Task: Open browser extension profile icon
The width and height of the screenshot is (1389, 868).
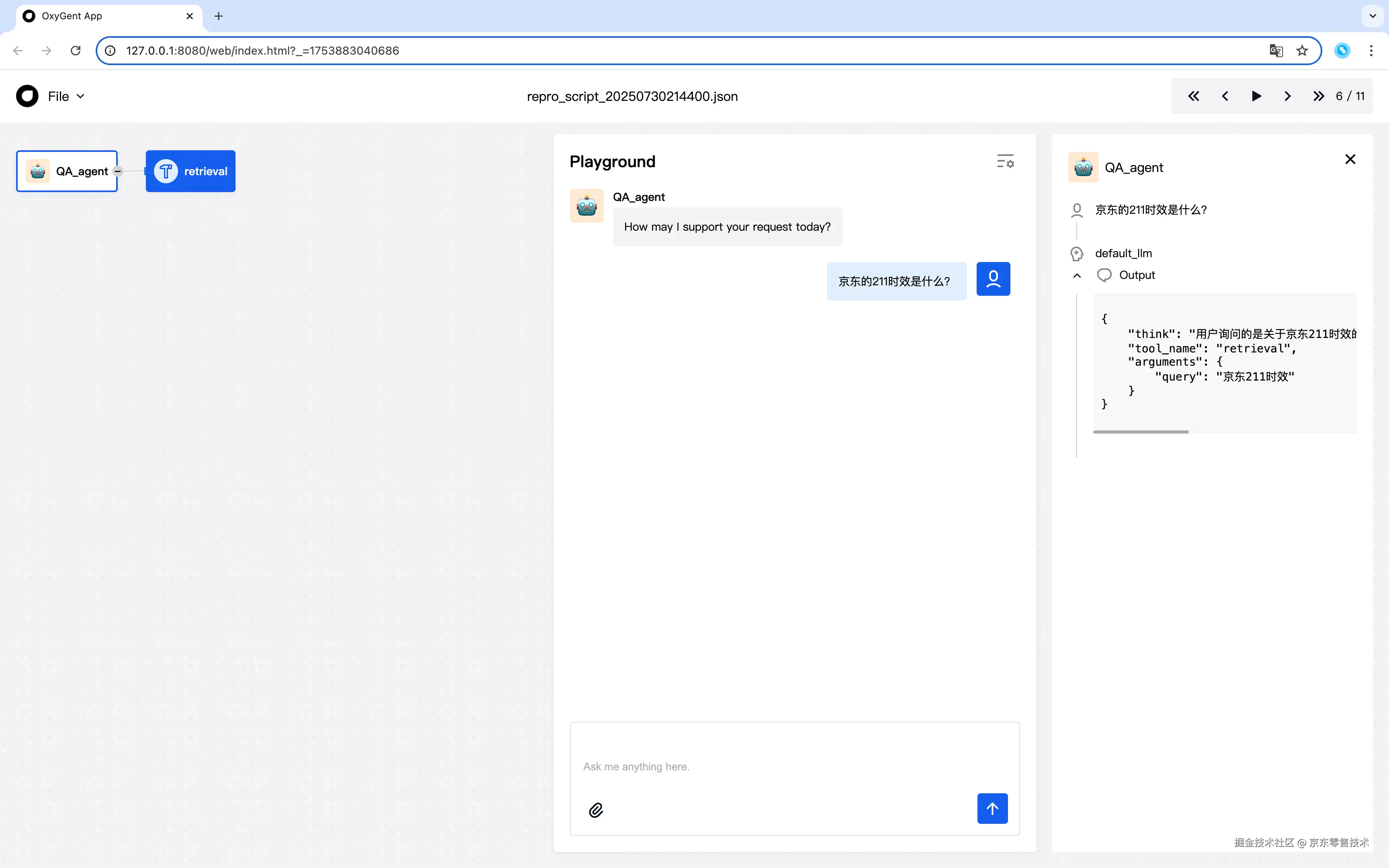Action: pyautogui.click(x=1342, y=51)
